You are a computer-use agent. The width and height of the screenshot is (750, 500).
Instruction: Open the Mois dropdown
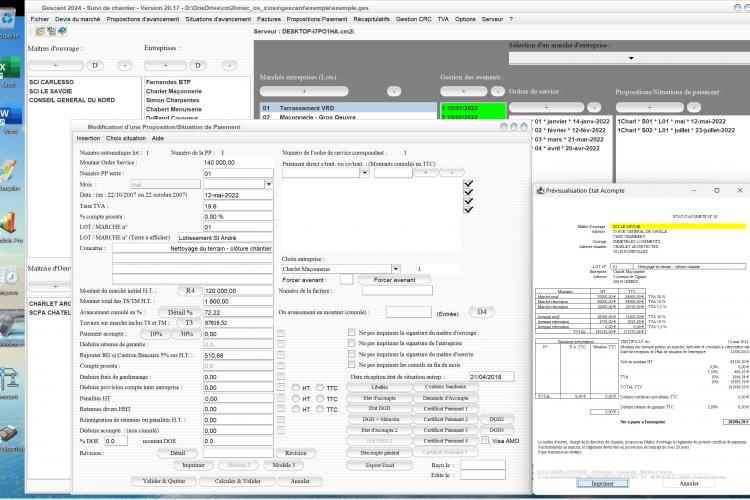(268, 184)
